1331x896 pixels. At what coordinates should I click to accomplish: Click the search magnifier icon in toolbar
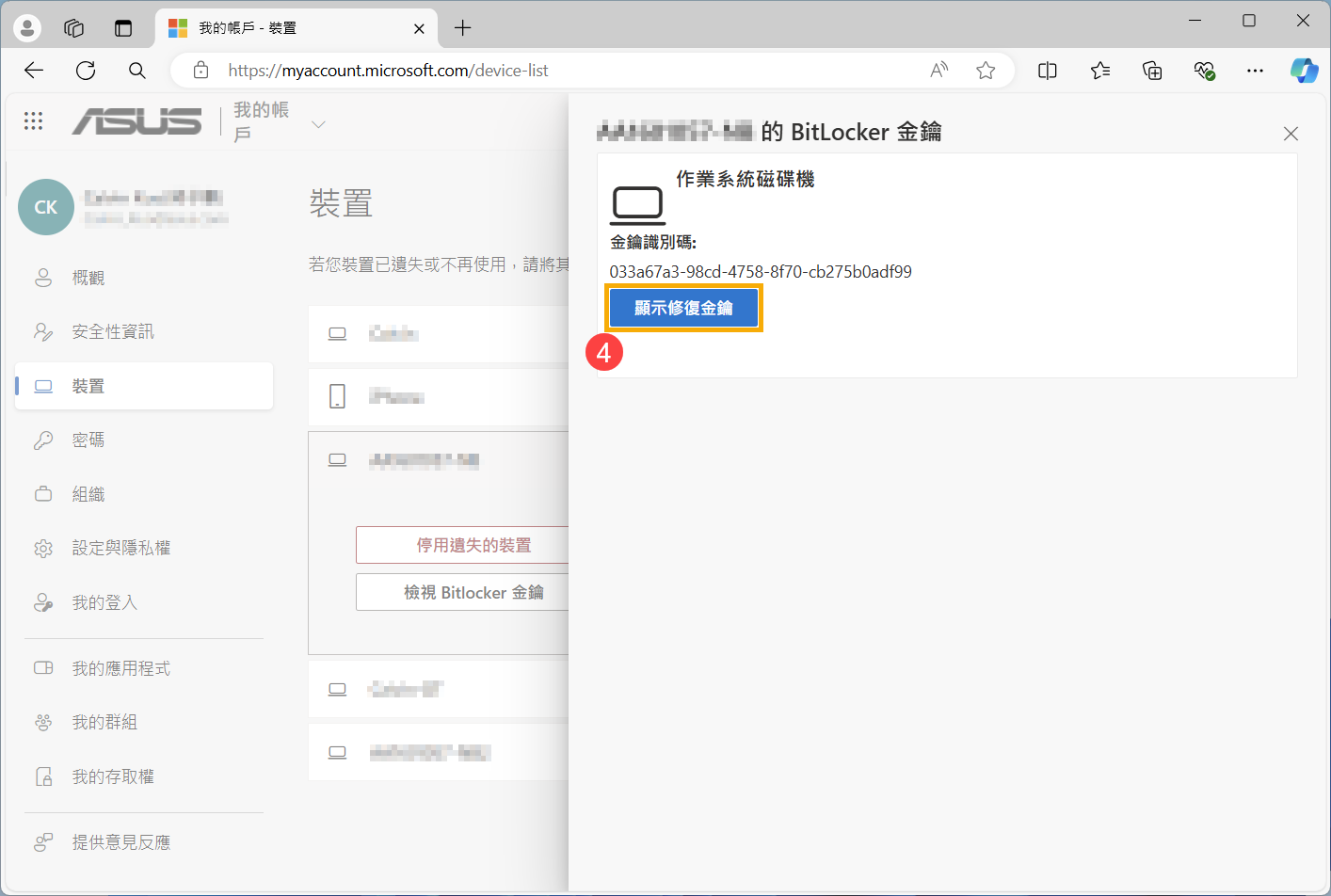click(137, 71)
